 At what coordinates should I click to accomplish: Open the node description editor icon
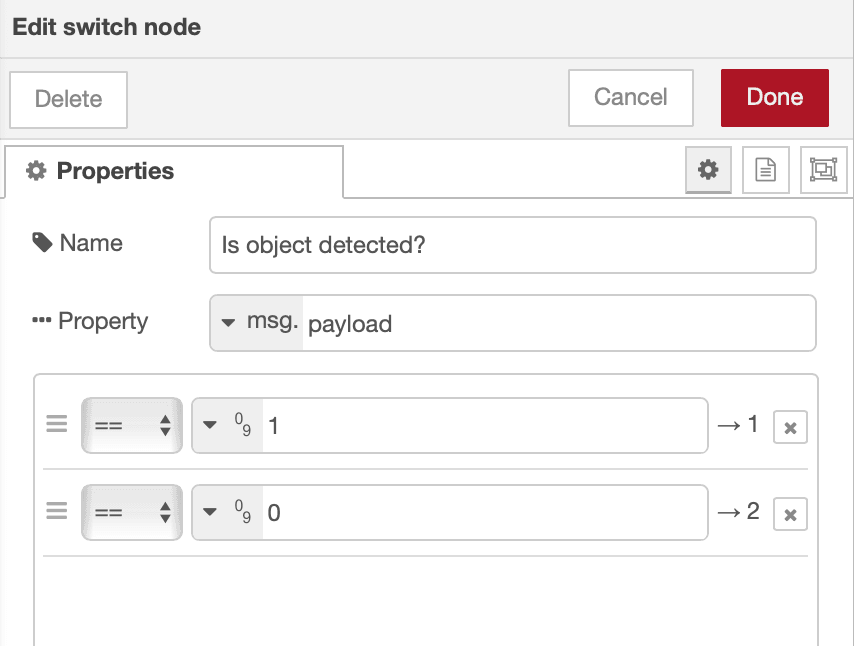pyautogui.click(x=765, y=170)
